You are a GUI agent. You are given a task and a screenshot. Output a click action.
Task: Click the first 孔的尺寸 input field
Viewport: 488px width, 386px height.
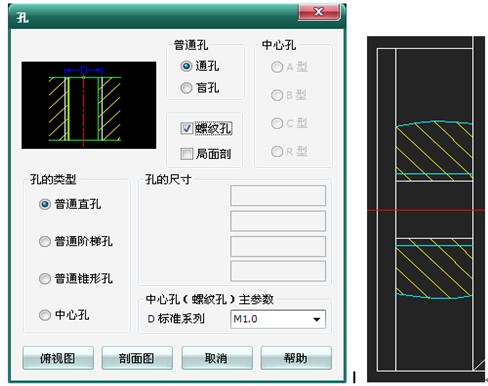click(x=278, y=196)
